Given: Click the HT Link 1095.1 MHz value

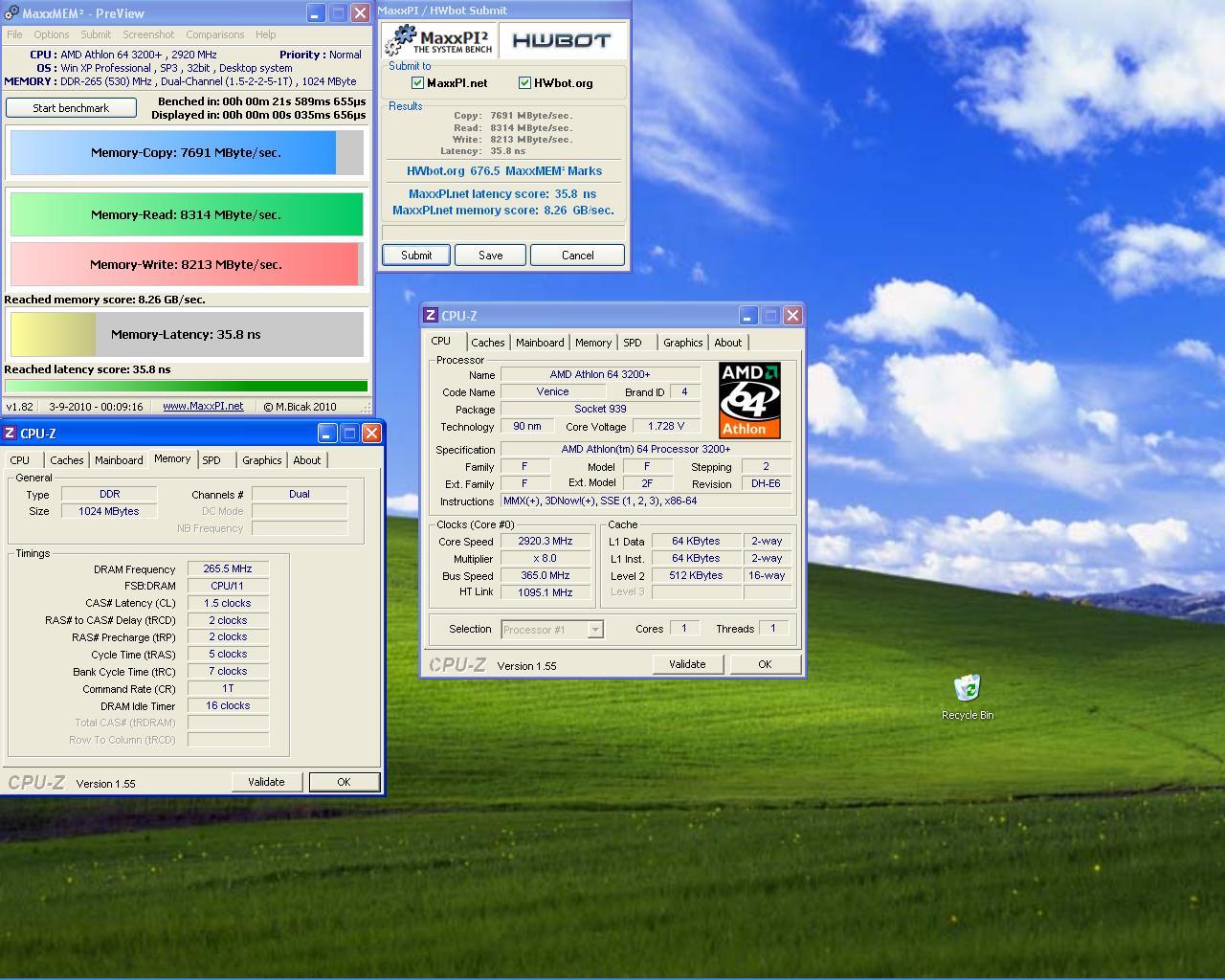Looking at the screenshot, I should click(546, 592).
